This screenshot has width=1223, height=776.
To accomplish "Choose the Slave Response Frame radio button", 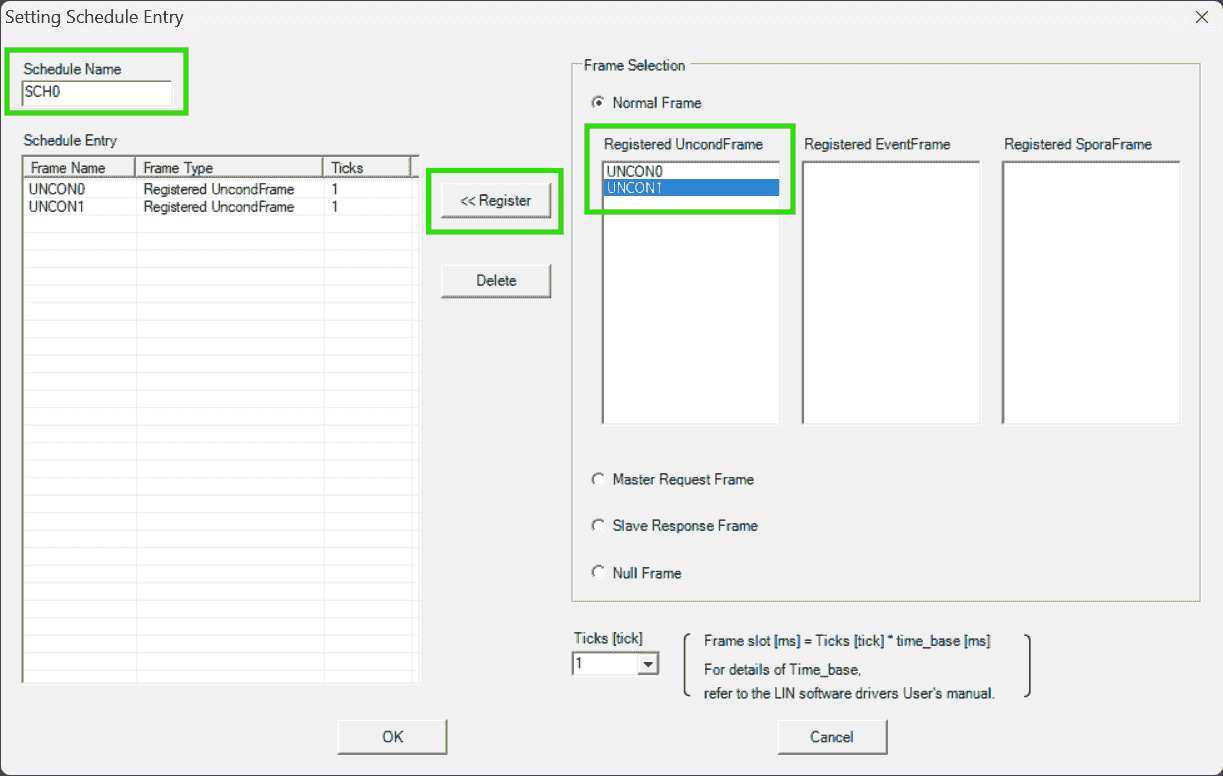I will (598, 526).
